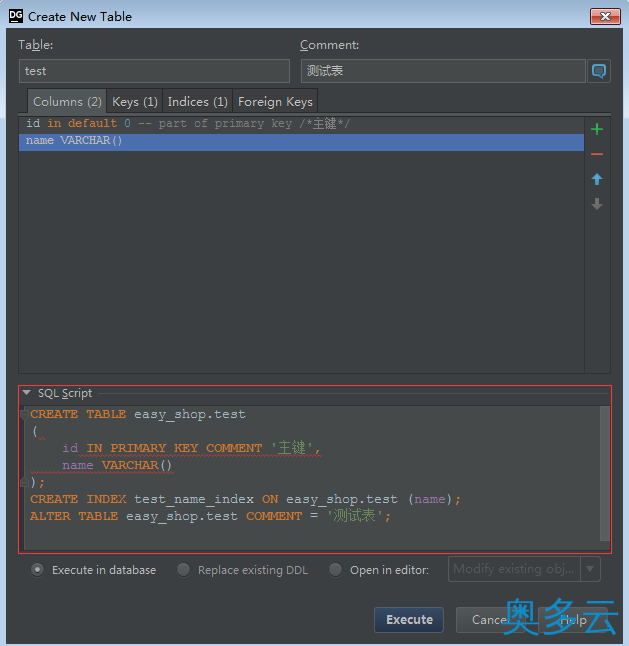
Task: Open the expanded comment editor icon
Action: (x=599, y=71)
